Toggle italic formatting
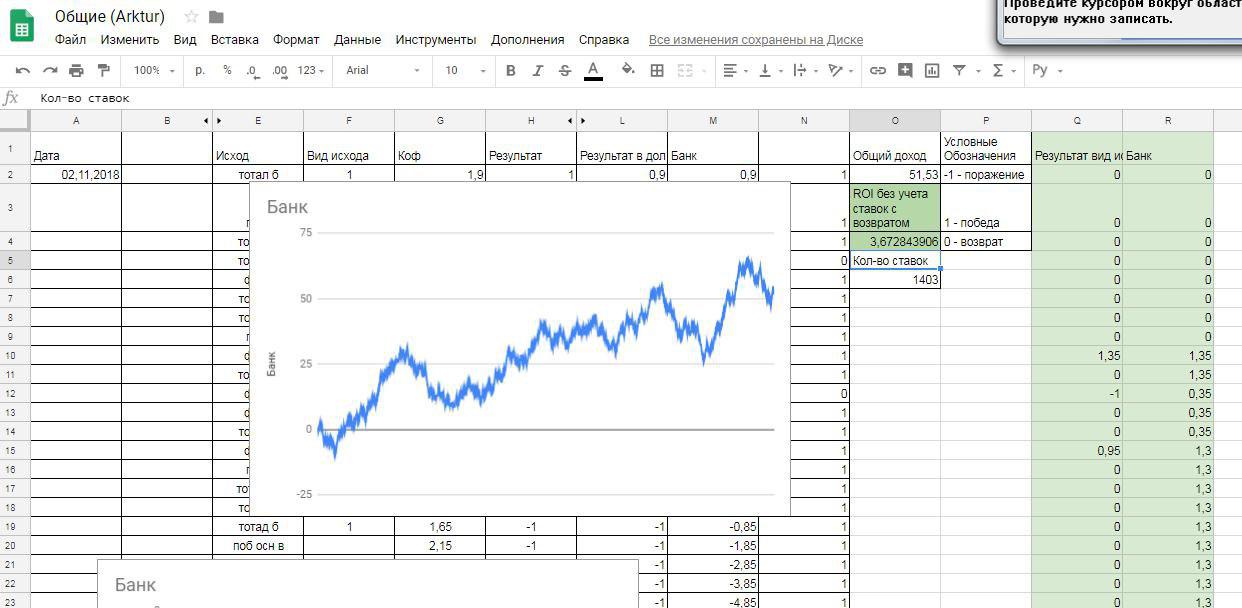 click(x=538, y=71)
